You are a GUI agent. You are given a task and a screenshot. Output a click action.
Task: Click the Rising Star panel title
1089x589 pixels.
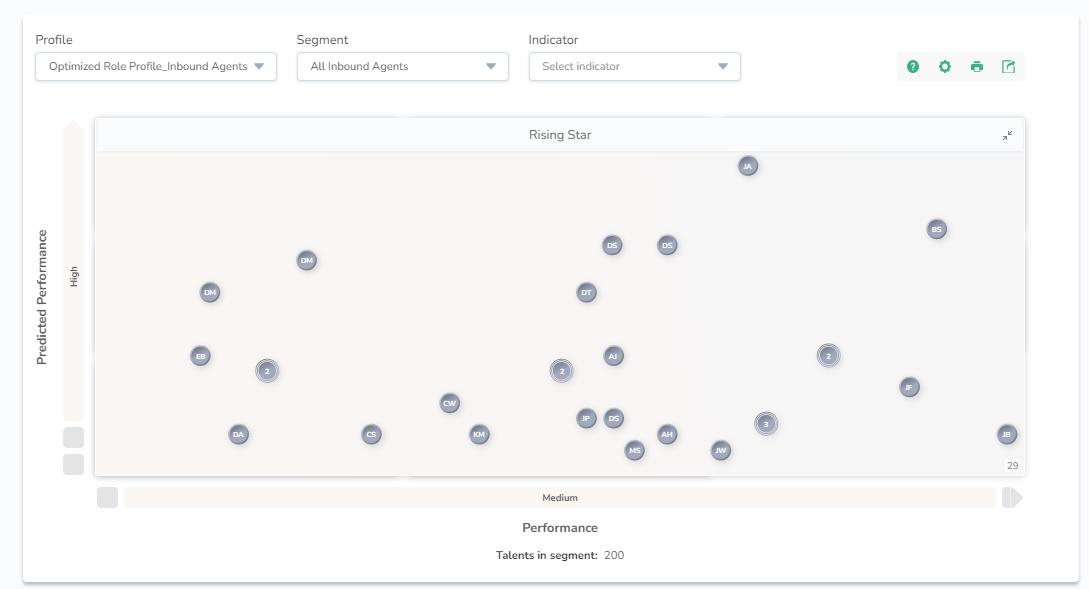[560, 135]
